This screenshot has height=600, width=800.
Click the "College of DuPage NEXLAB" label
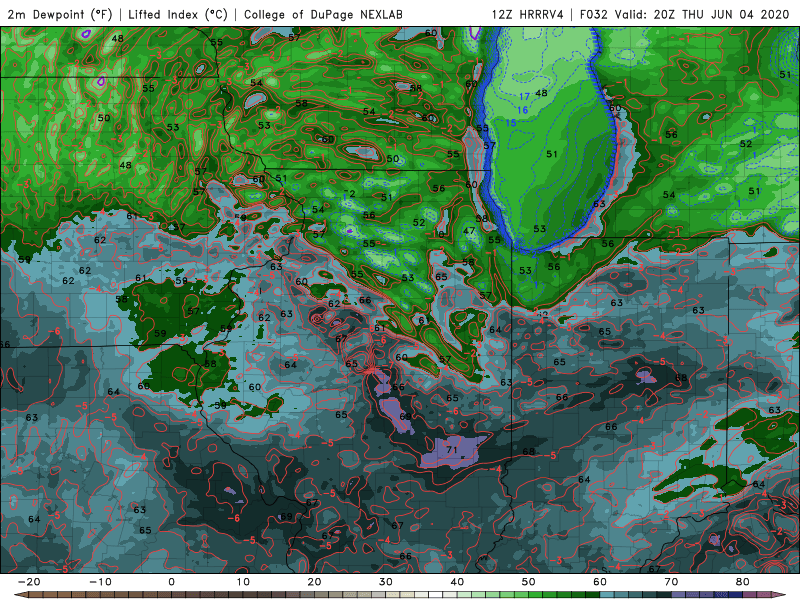[323, 14]
